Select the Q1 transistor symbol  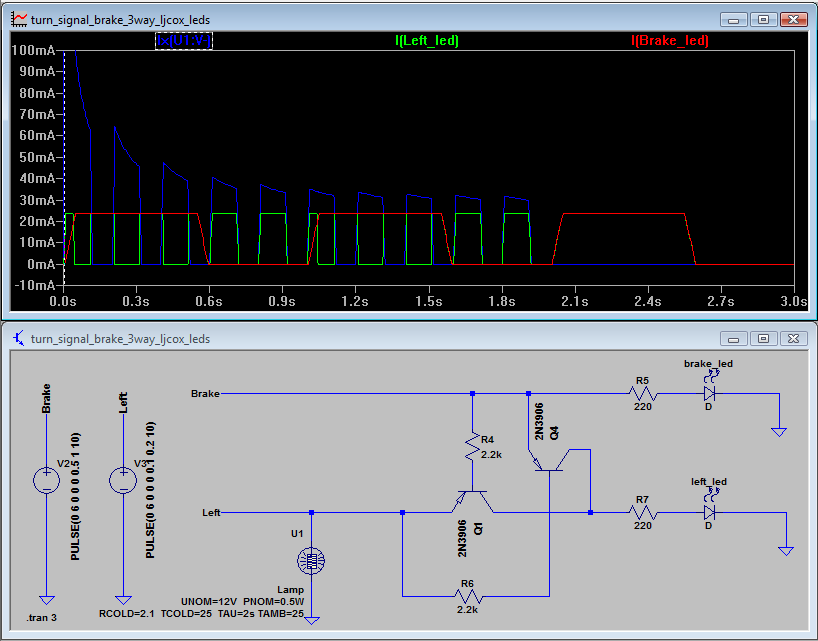click(473, 502)
